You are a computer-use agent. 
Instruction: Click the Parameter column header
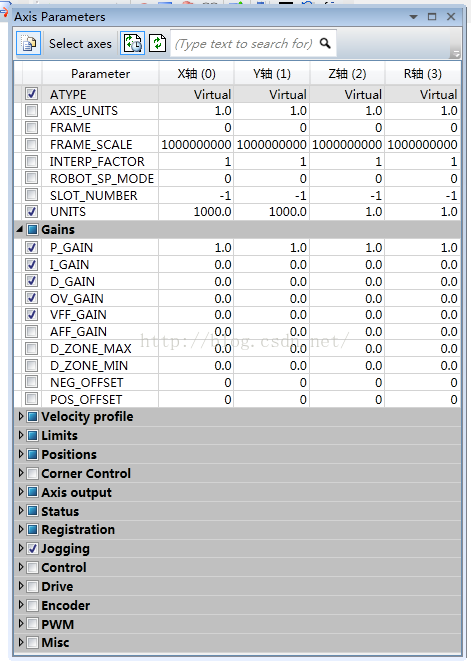tap(100, 74)
